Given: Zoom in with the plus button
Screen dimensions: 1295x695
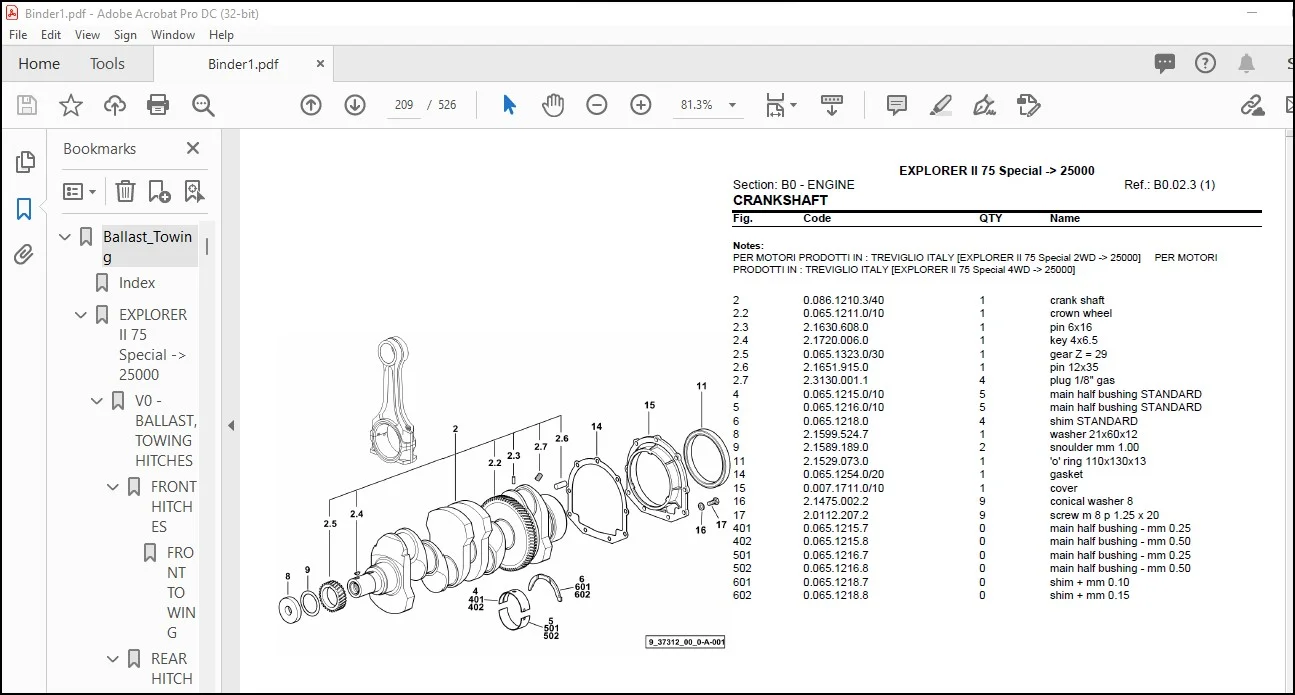Looking at the screenshot, I should pyautogui.click(x=641, y=105).
